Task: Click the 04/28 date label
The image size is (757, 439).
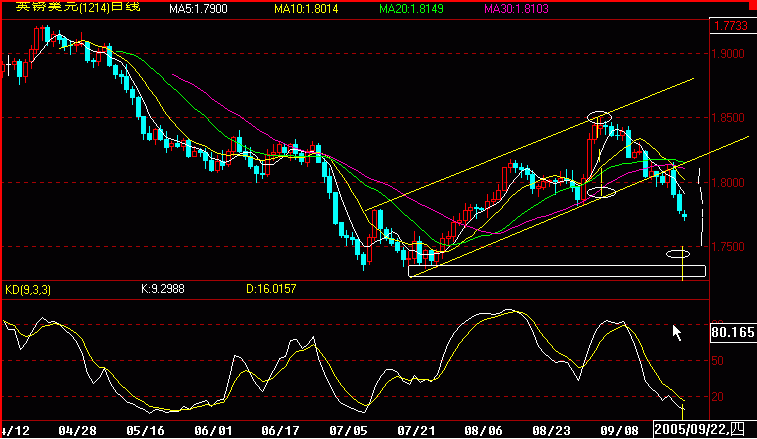Action: [x=77, y=430]
